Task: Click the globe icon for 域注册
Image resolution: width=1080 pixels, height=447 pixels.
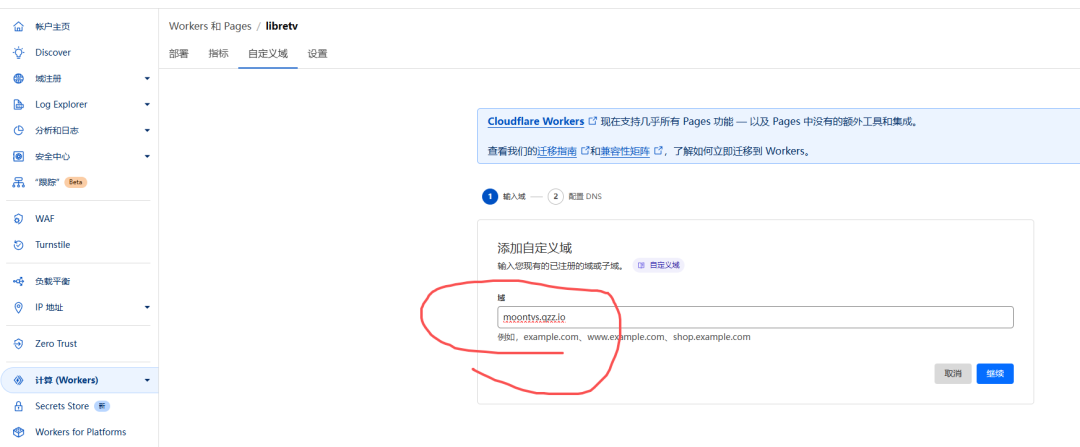Action: pyautogui.click(x=18, y=78)
